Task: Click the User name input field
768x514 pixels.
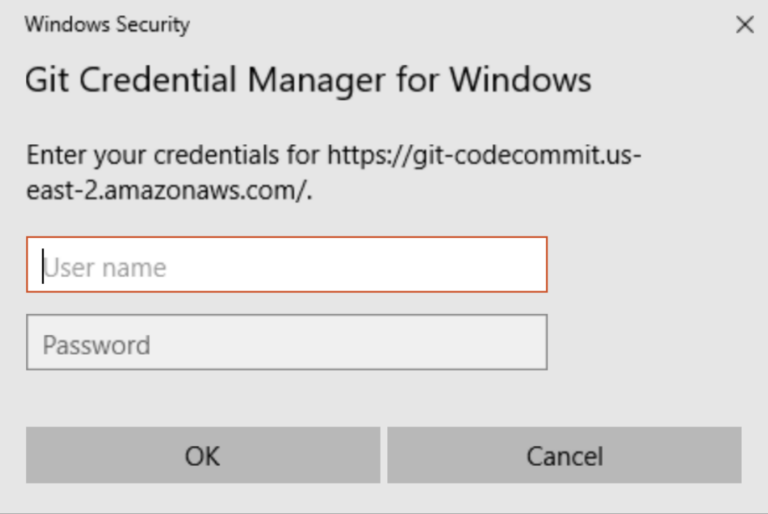Action: coord(286,265)
